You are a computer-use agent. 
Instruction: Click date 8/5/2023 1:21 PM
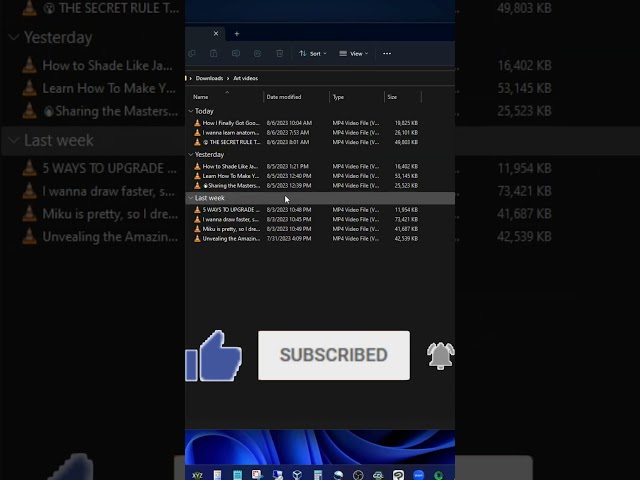click(x=287, y=166)
